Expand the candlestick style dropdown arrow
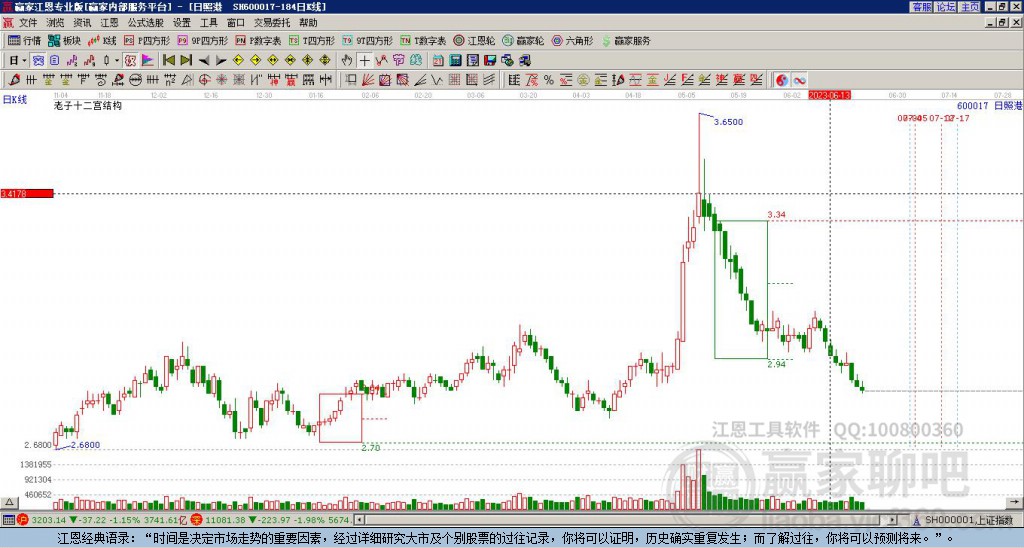 [x=117, y=61]
